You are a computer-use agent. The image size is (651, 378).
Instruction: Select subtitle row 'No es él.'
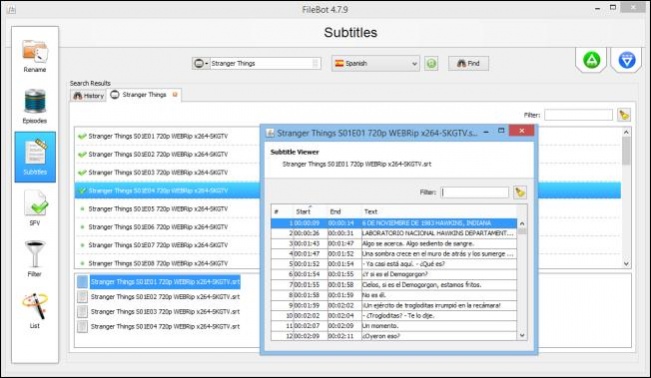(x=394, y=295)
